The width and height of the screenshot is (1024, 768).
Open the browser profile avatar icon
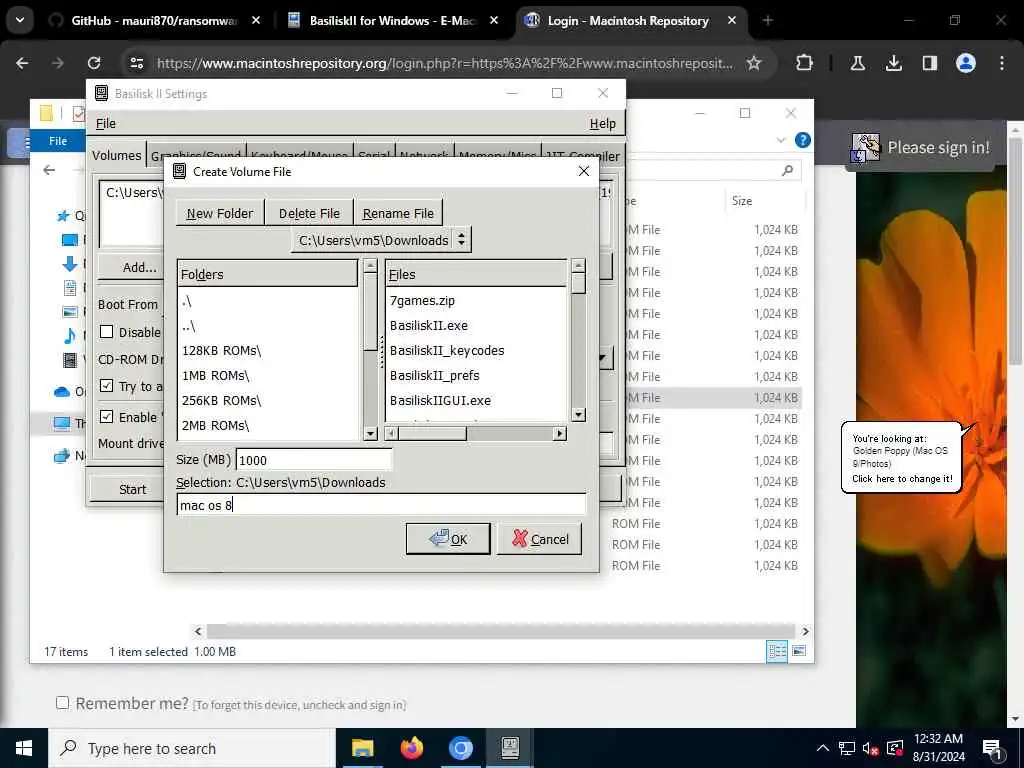pyautogui.click(x=965, y=63)
